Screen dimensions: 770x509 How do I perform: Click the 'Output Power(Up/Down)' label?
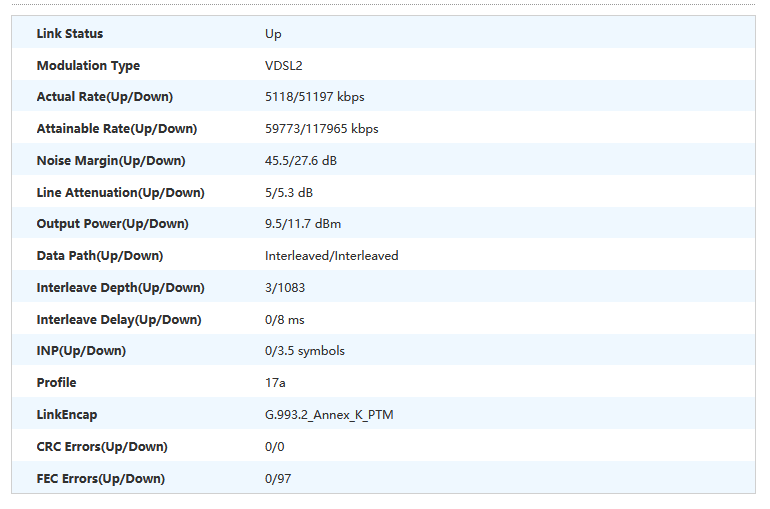click(x=112, y=224)
